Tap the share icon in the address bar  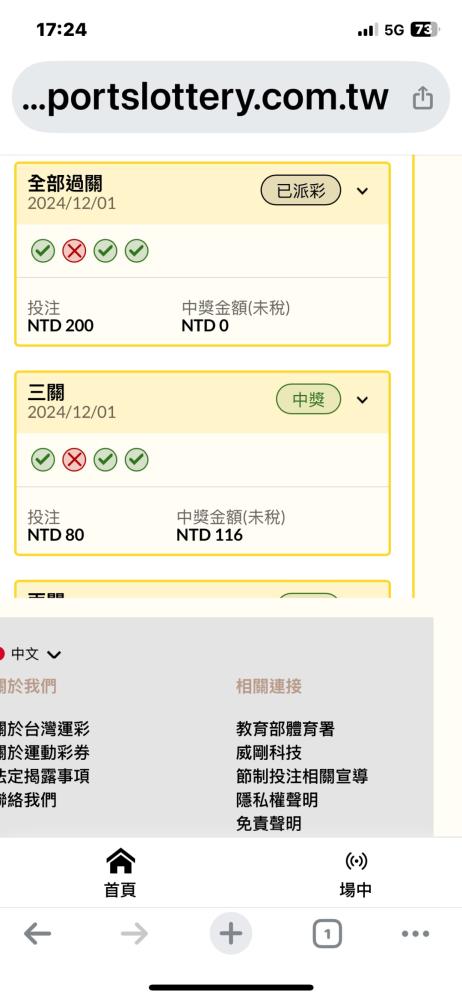click(422, 98)
